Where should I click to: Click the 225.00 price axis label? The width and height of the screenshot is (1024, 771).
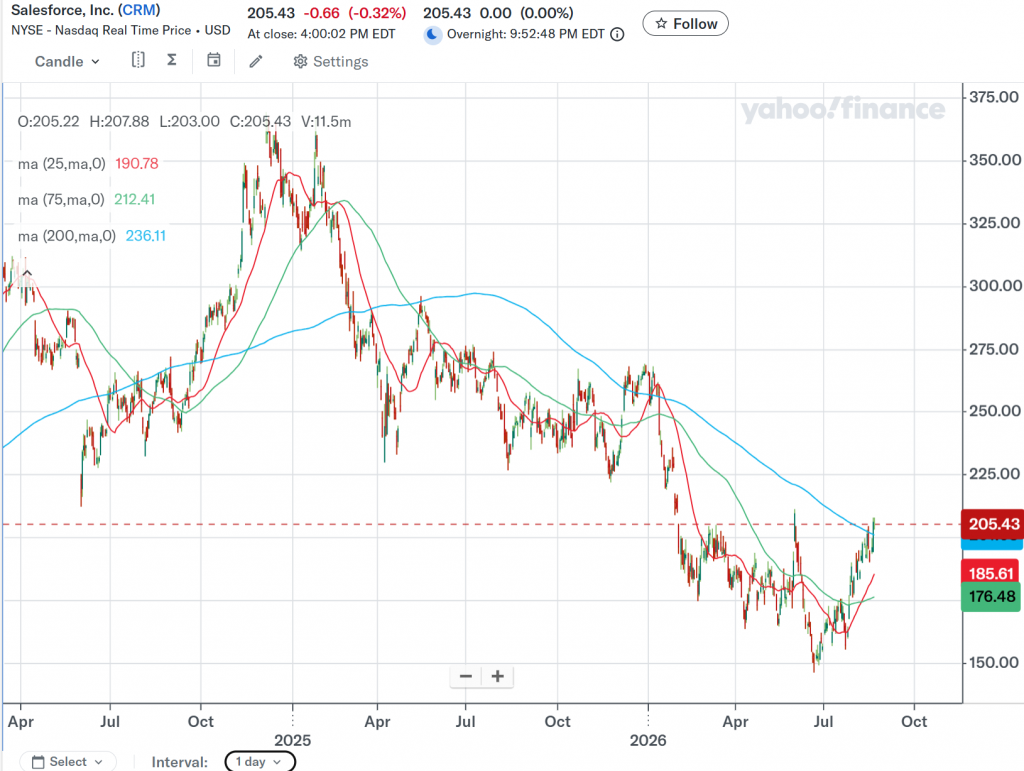click(x=994, y=474)
